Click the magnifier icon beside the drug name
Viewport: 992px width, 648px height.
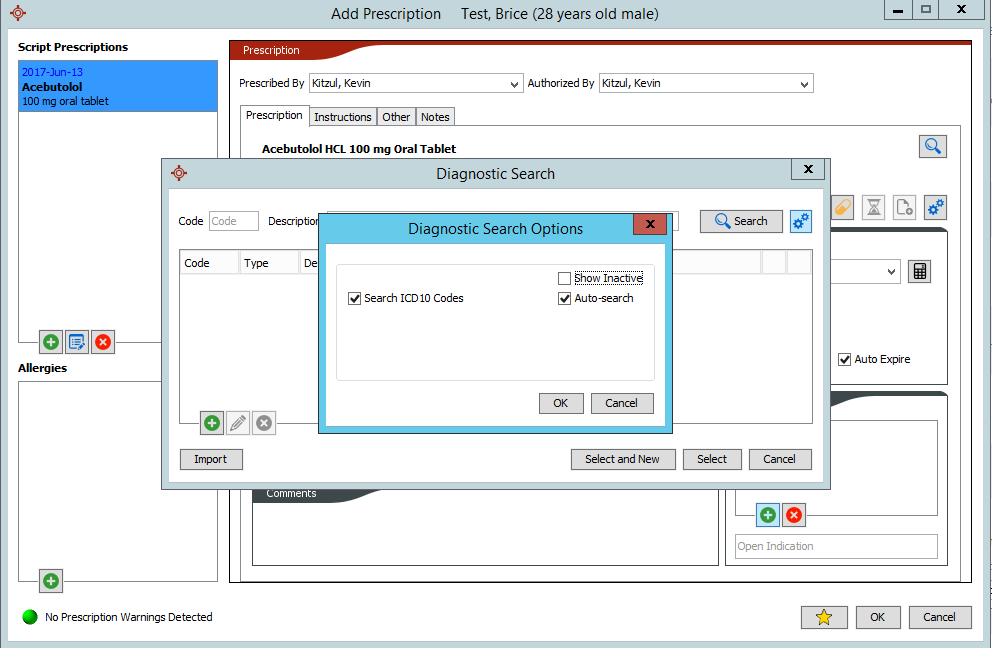(x=932, y=147)
